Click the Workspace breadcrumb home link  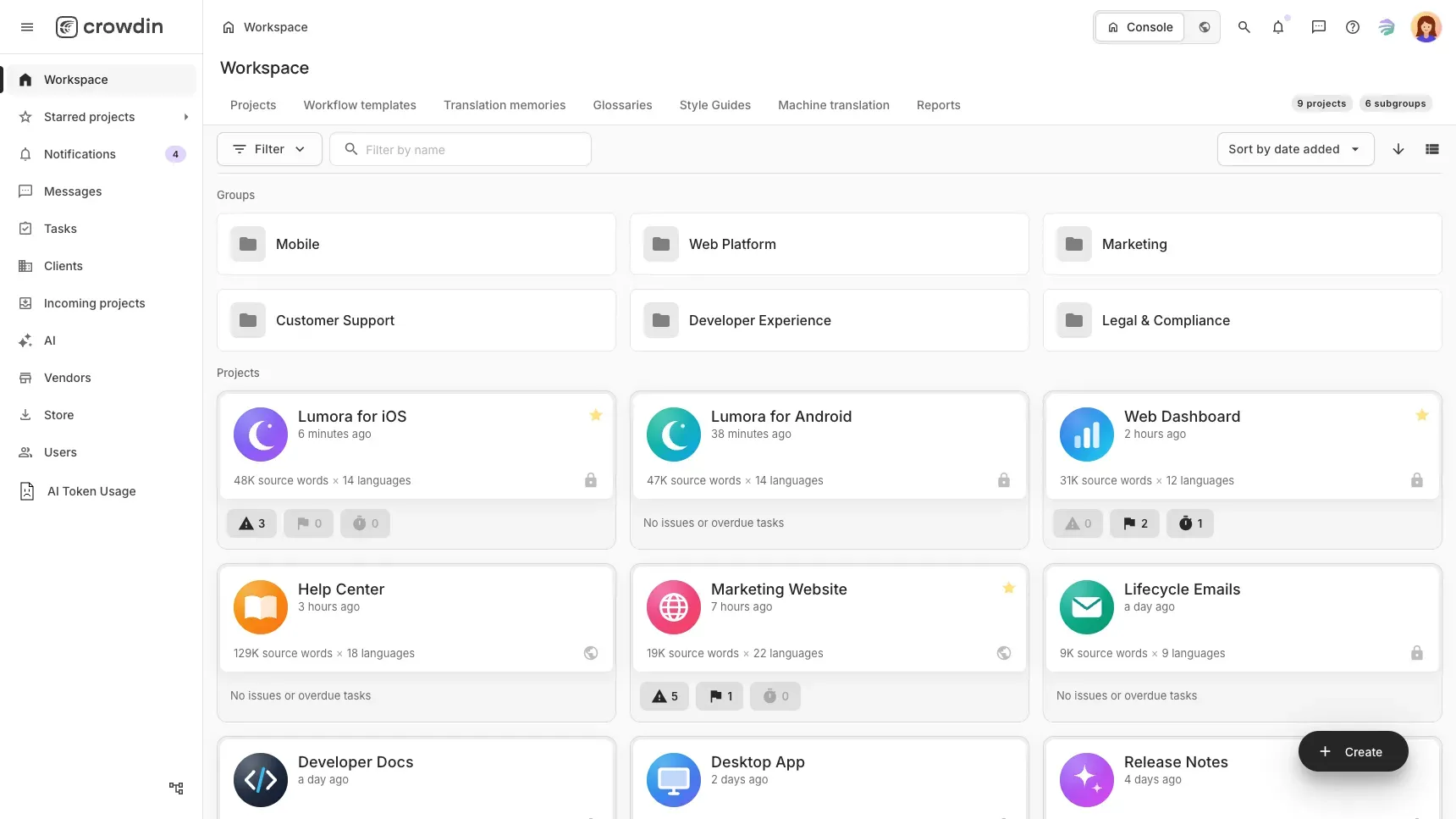(265, 27)
